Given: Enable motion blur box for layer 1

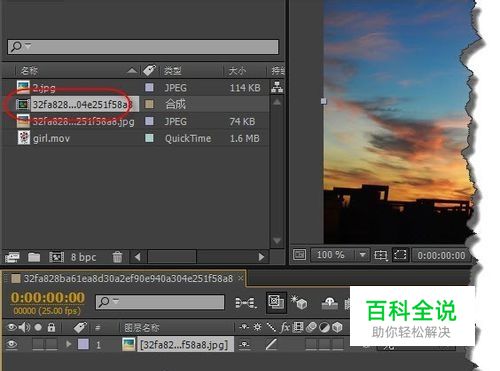Looking at the screenshot, I should coord(311,344).
